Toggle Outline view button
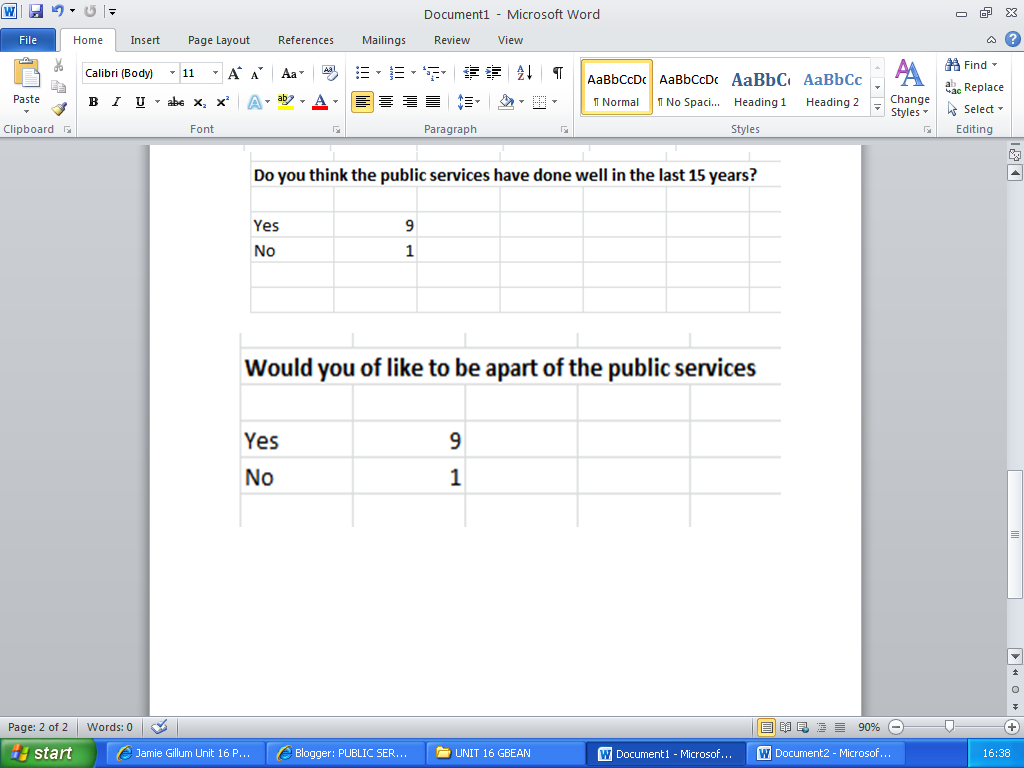 click(822, 727)
